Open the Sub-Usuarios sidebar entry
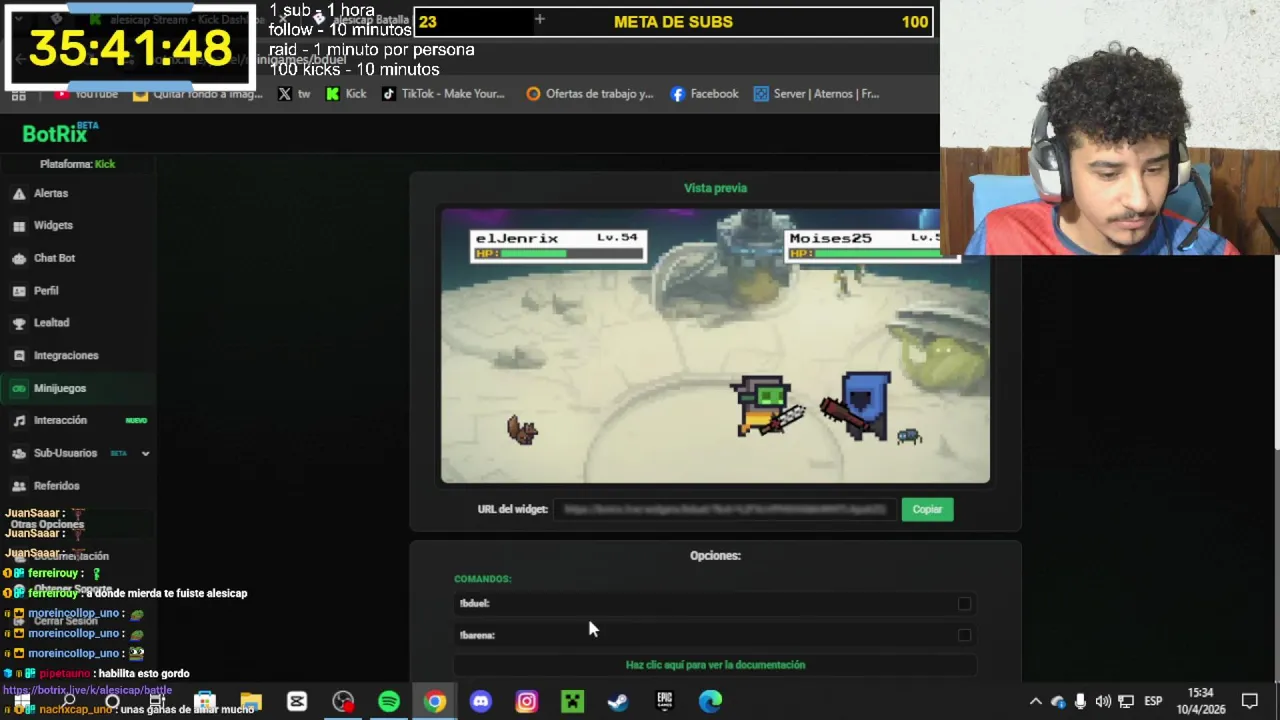Viewport: 1280px width, 720px height. (x=65, y=453)
